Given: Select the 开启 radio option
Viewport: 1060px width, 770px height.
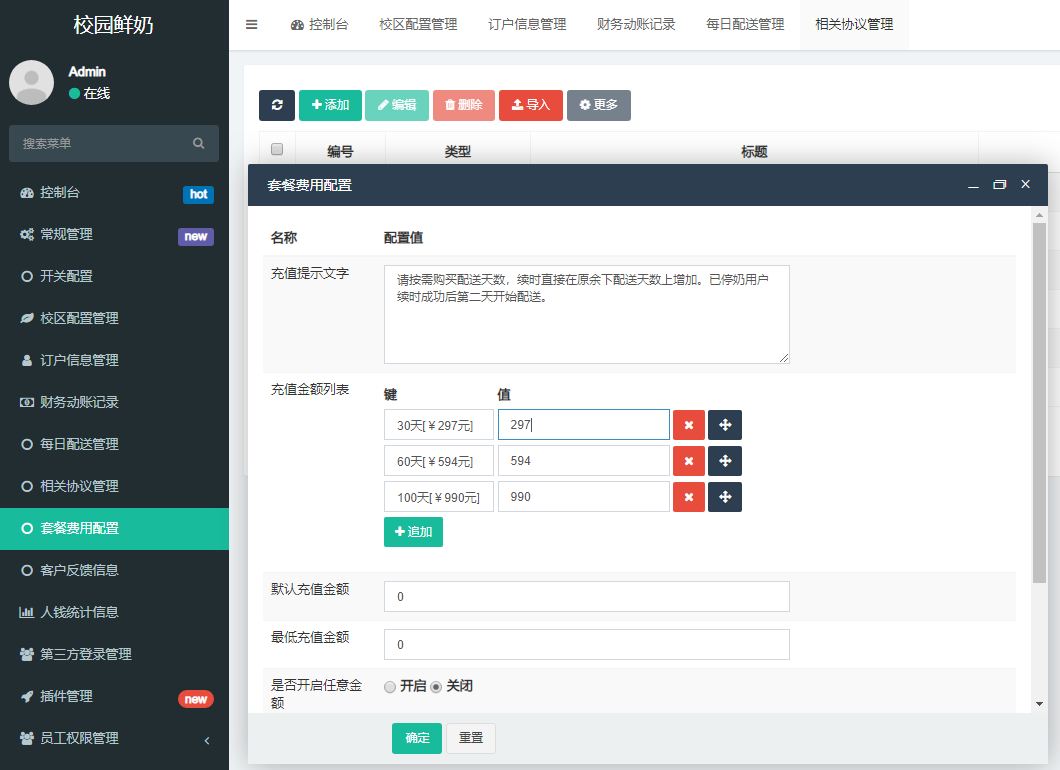Looking at the screenshot, I should [x=390, y=687].
